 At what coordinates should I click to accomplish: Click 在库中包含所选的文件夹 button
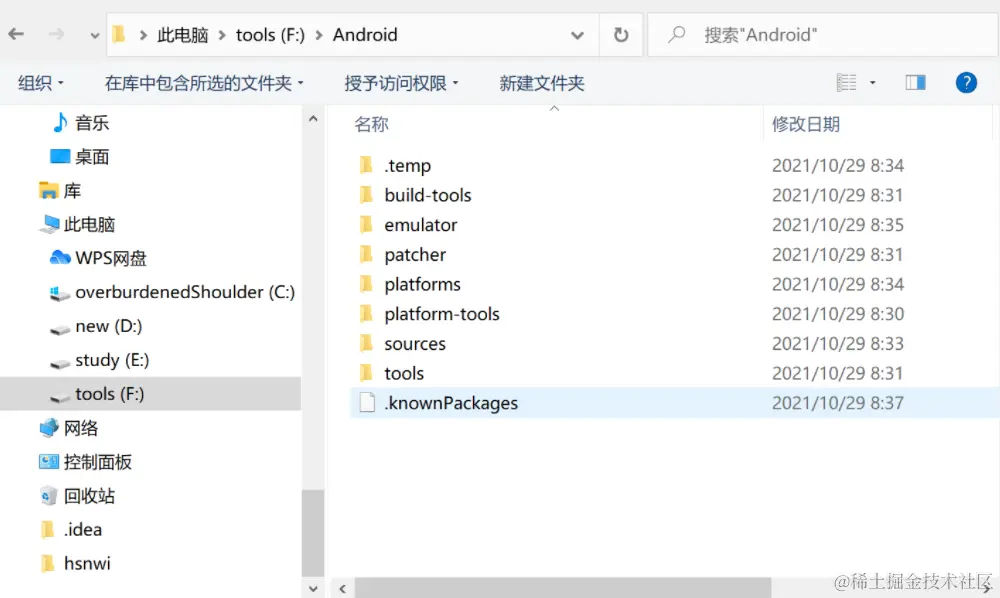pyautogui.click(x=204, y=83)
